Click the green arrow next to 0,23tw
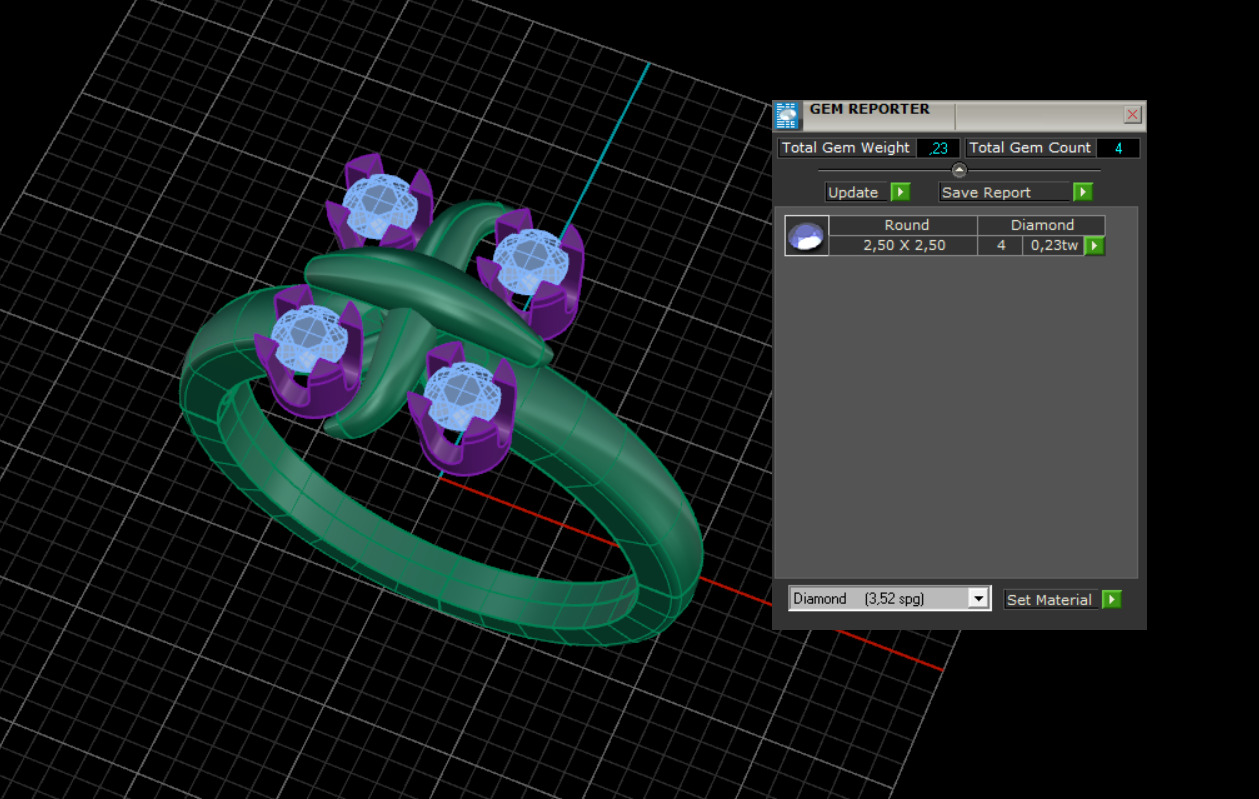This screenshot has height=799, width=1259. (1094, 245)
